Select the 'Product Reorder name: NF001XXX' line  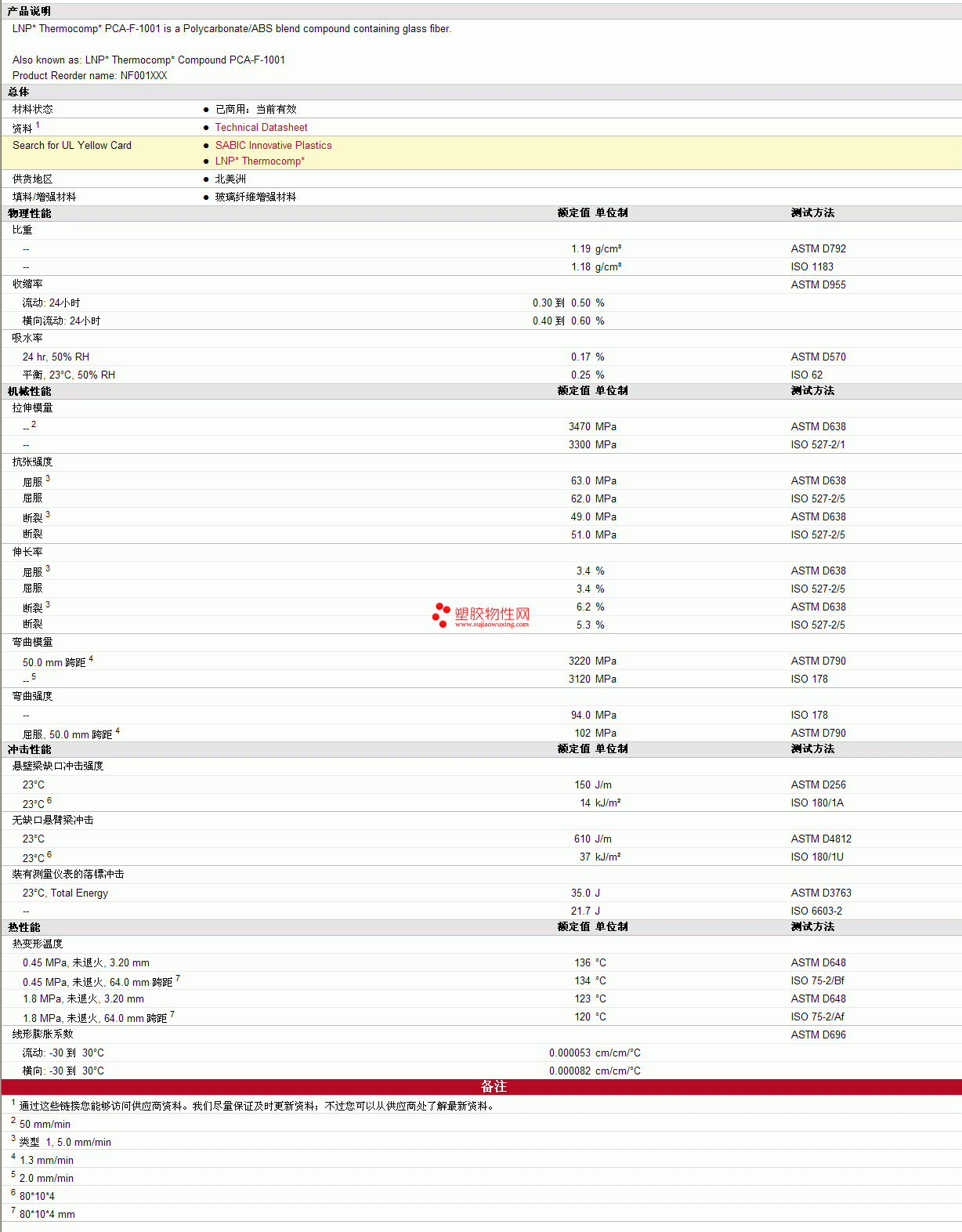[x=90, y=75]
